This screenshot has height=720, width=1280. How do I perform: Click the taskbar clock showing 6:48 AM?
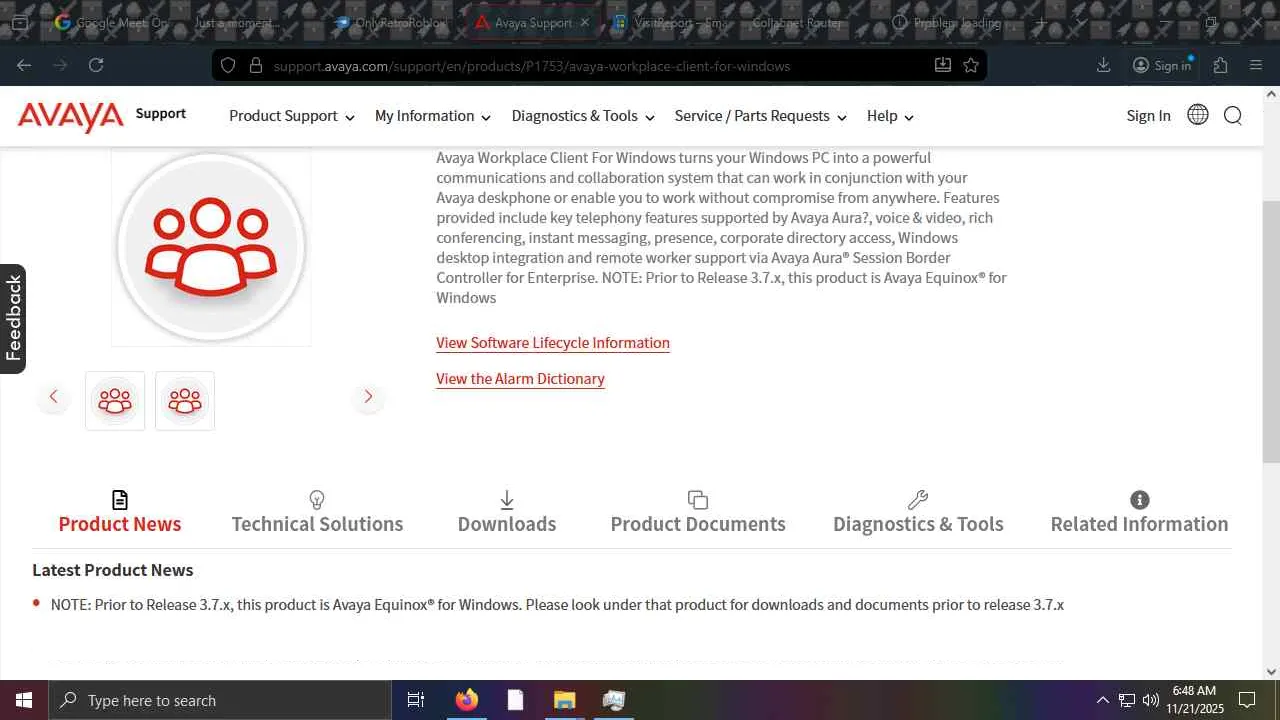pyautogui.click(x=1195, y=700)
